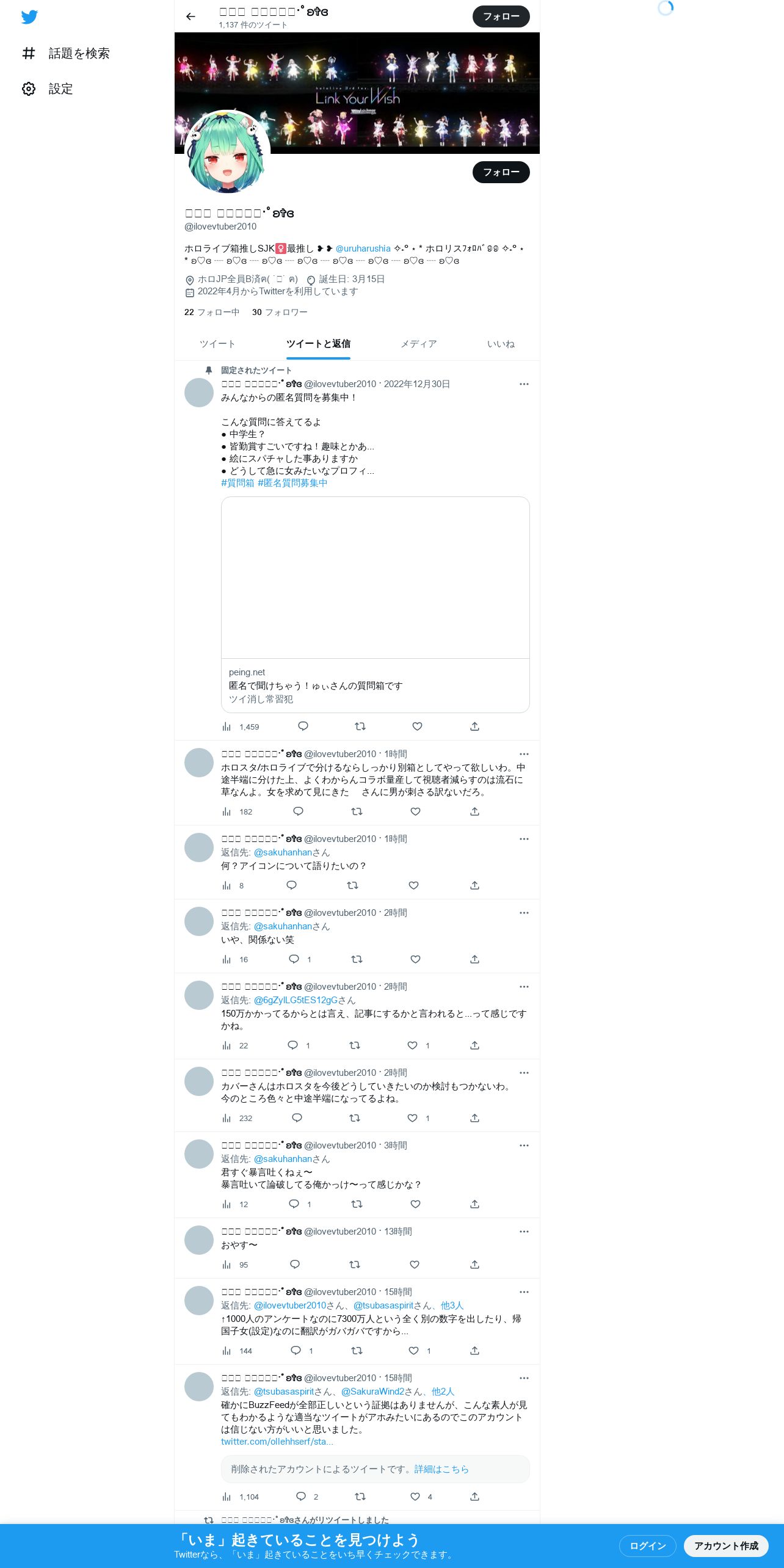
Task: Click the Twitter bird logo
Action: pos(29,17)
